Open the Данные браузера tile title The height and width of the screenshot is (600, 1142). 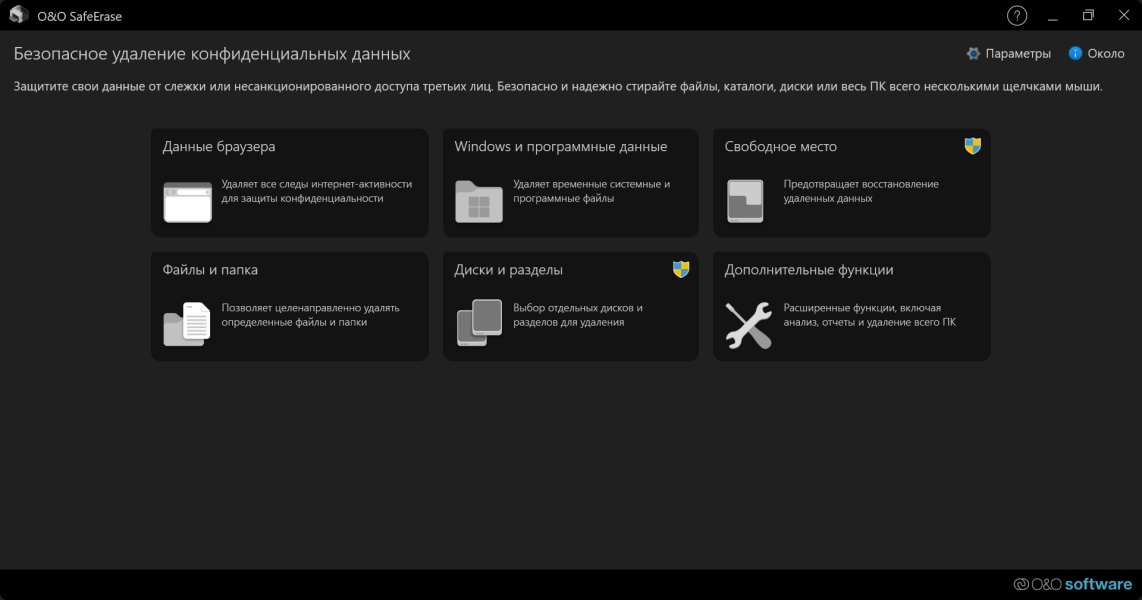tap(218, 146)
